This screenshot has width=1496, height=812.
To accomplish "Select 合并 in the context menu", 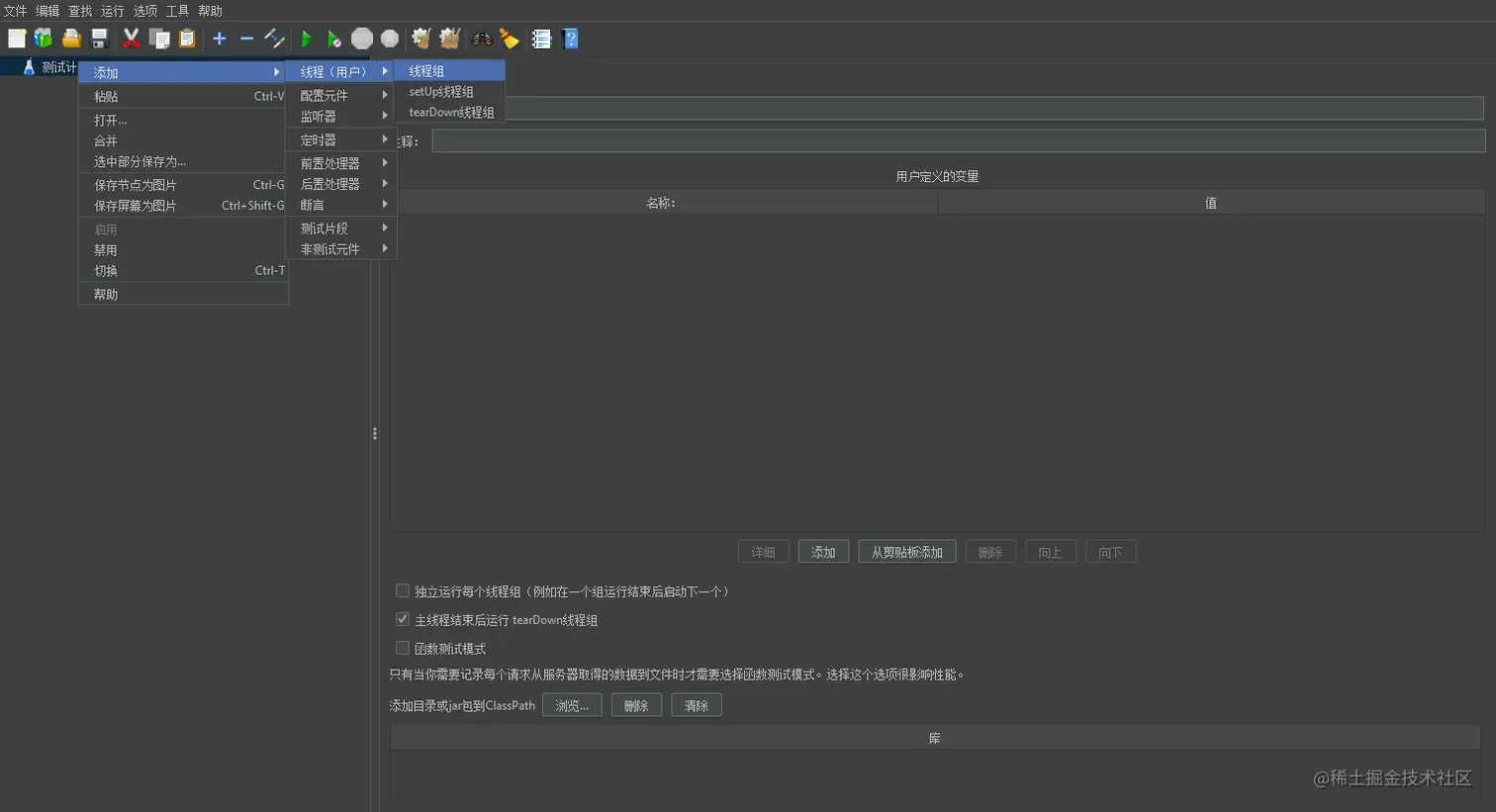I will click(x=183, y=140).
